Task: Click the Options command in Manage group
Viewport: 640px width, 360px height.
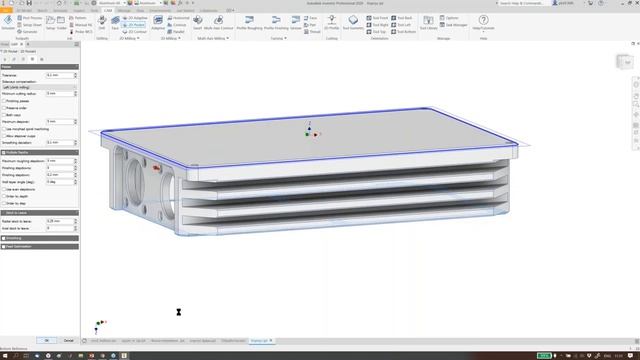Action: pos(449,18)
